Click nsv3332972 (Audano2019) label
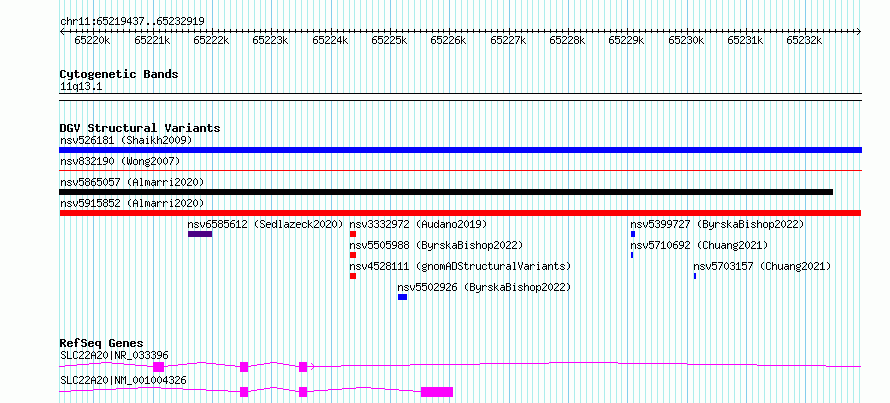 [418, 224]
